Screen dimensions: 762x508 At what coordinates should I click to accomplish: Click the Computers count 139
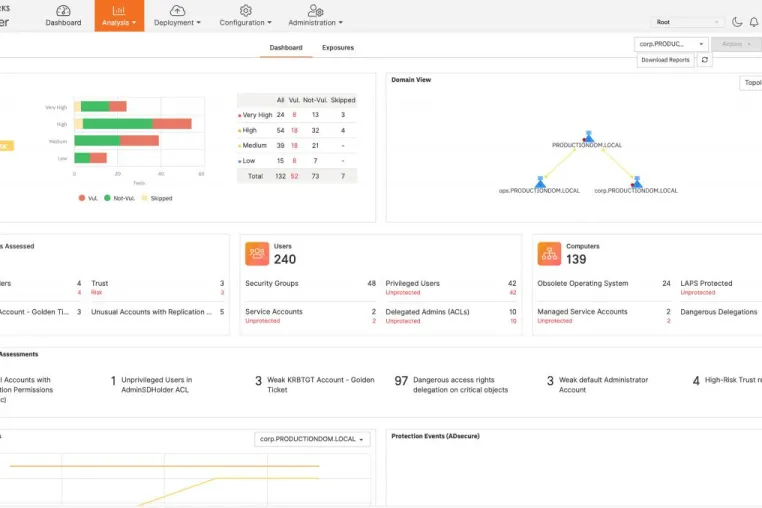point(576,260)
